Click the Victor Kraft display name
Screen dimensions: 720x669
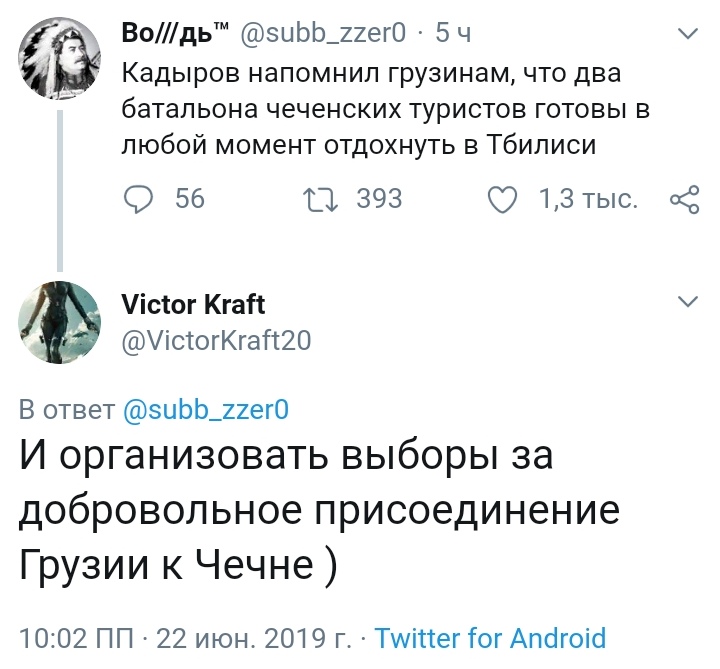[x=193, y=303]
